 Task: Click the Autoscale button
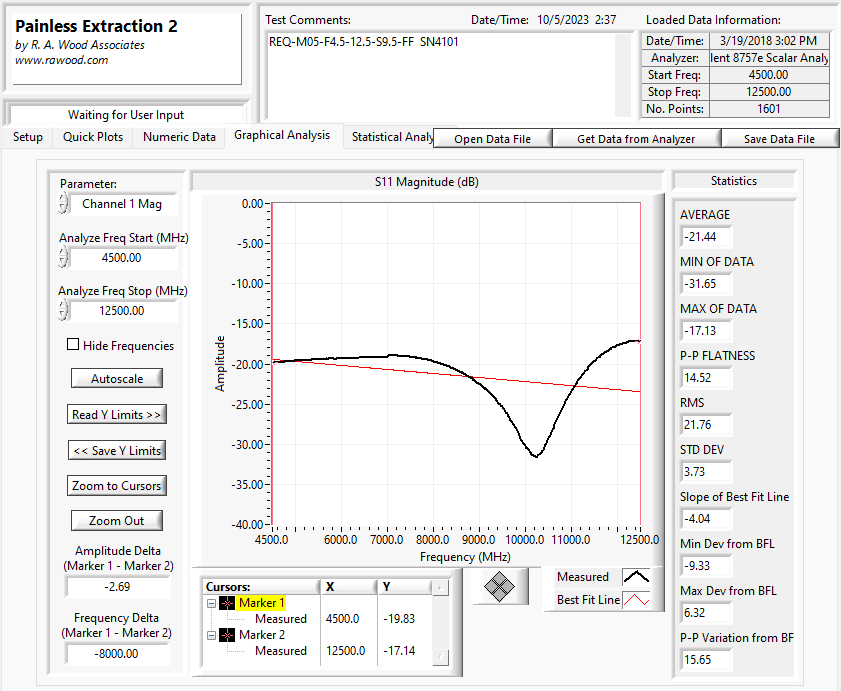click(117, 378)
